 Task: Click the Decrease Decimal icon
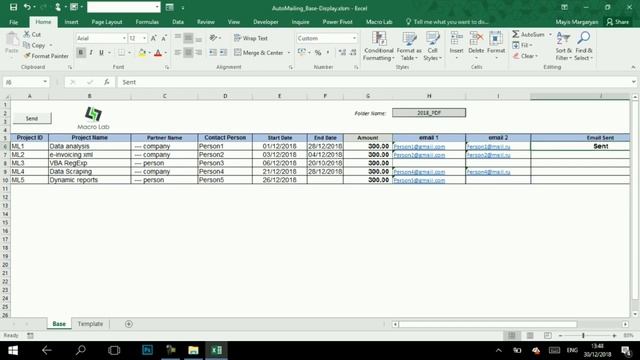click(353, 52)
